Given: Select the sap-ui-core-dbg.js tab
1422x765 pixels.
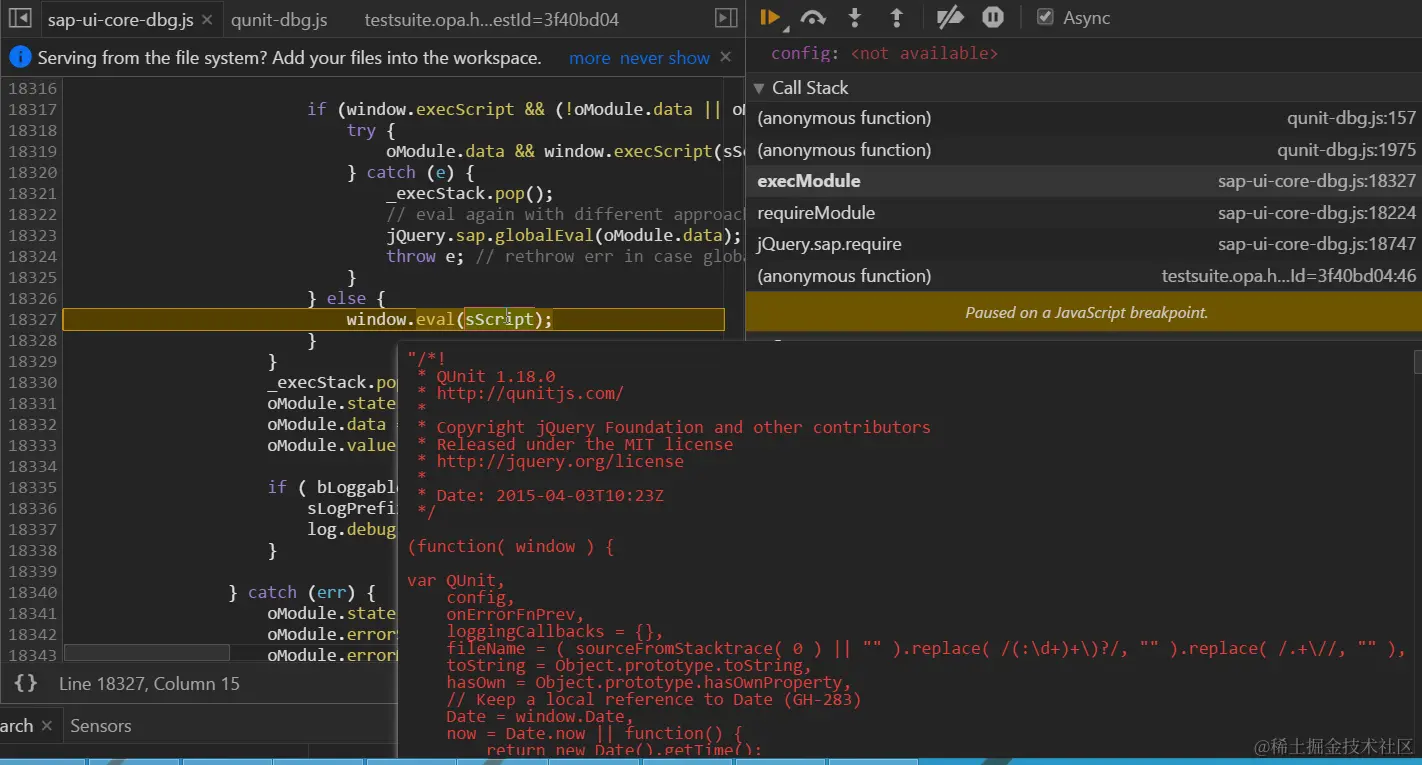Looking at the screenshot, I should [x=120, y=20].
